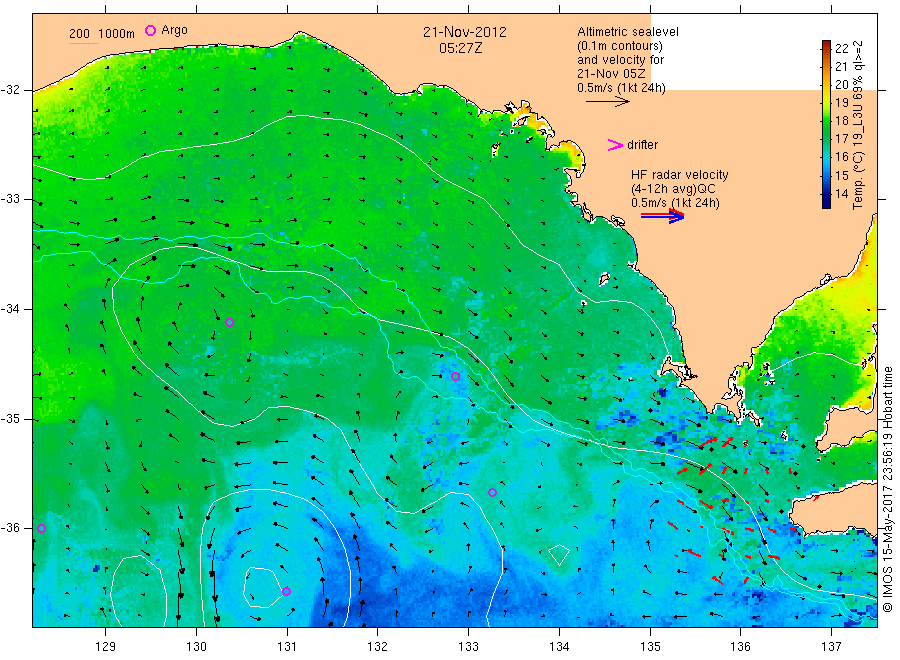Click the green section of color bar near 18
This screenshot has height=660, width=900.
(826, 121)
